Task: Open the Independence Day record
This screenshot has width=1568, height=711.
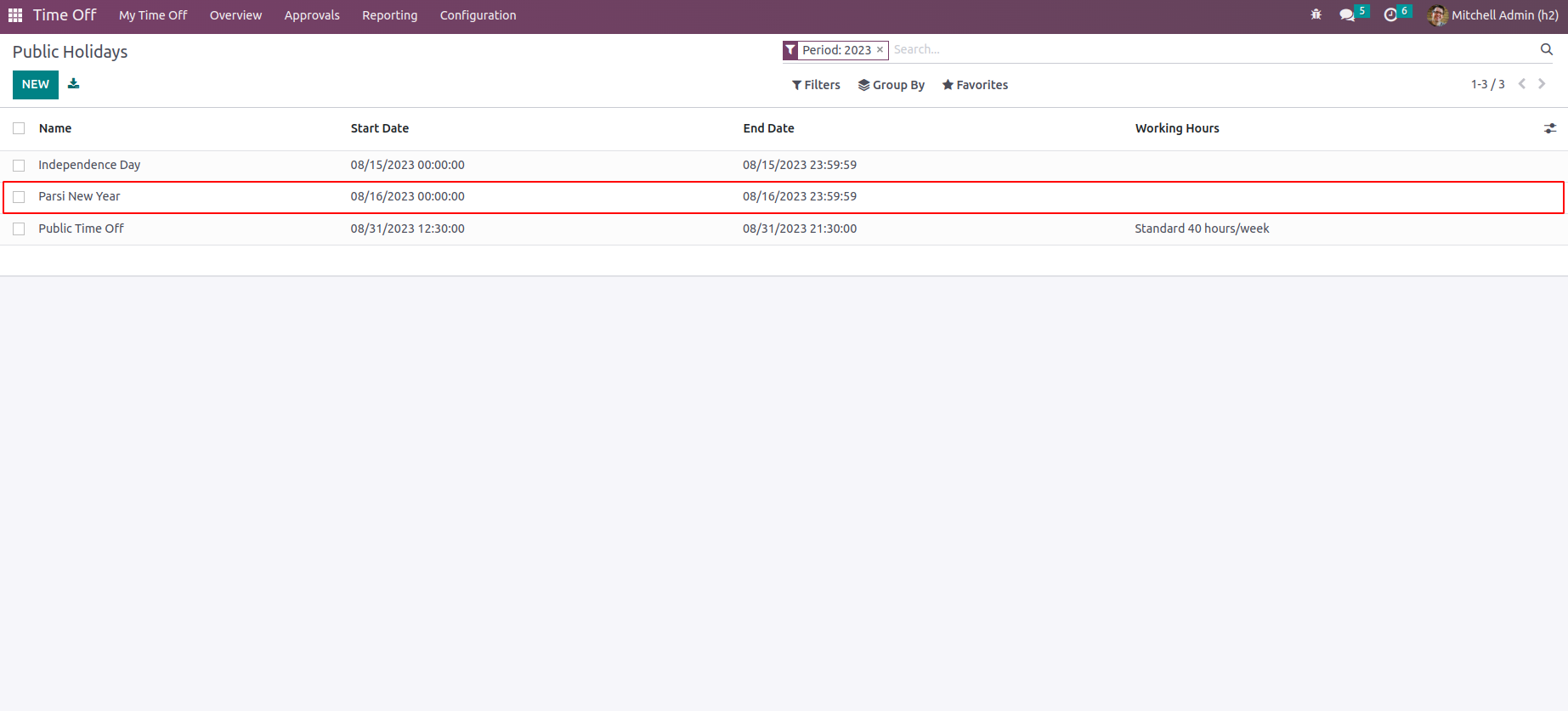Action: [x=89, y=165]
